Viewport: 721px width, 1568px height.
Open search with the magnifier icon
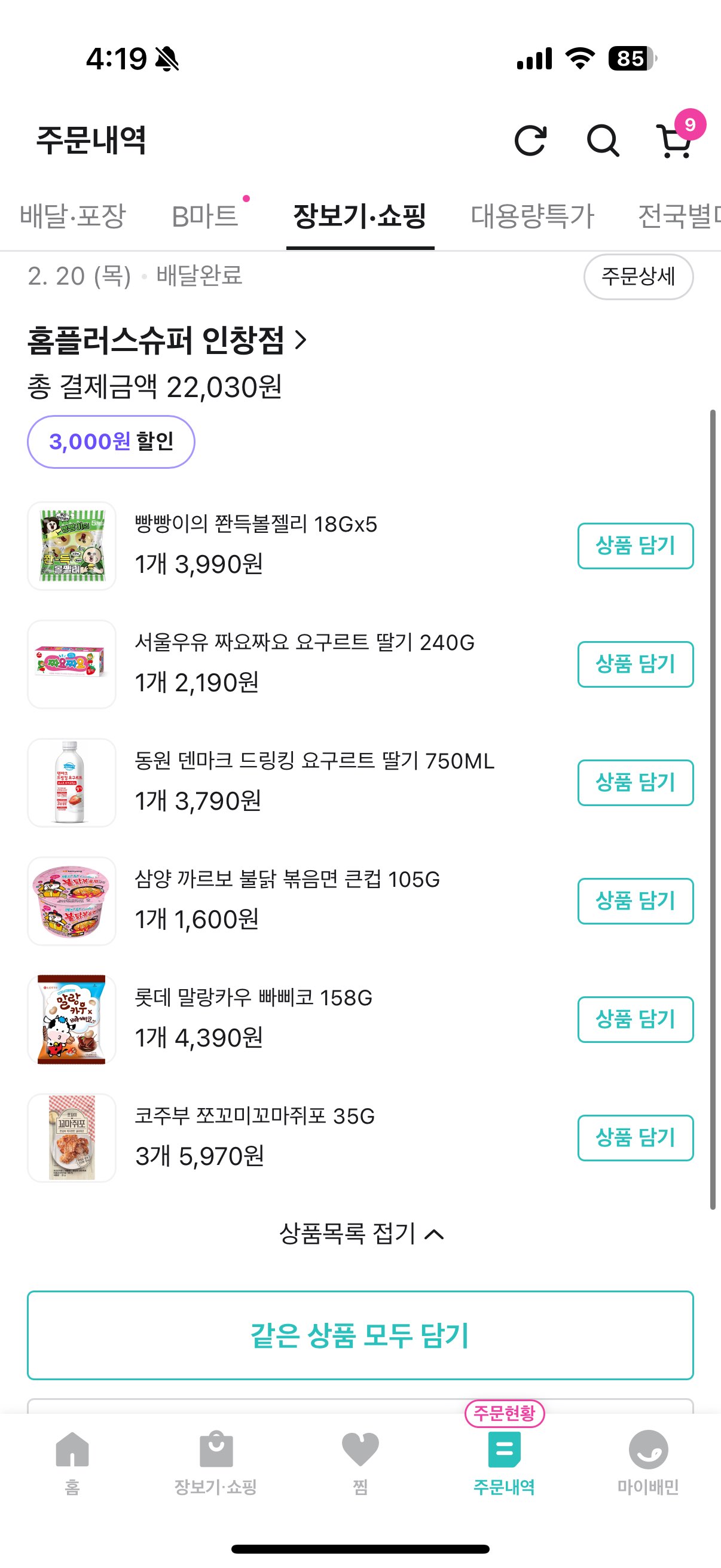603,141
